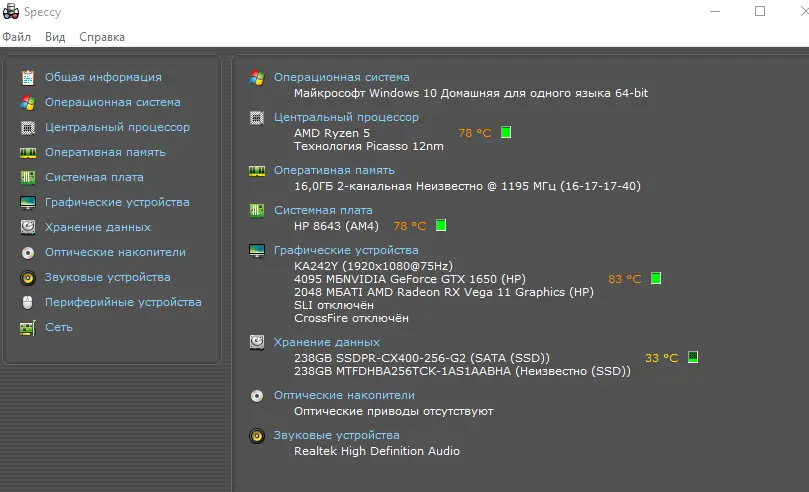Screen dimensions: 809x492
Task: Click the Сеть network card icon
Action: tap(28, 327)
